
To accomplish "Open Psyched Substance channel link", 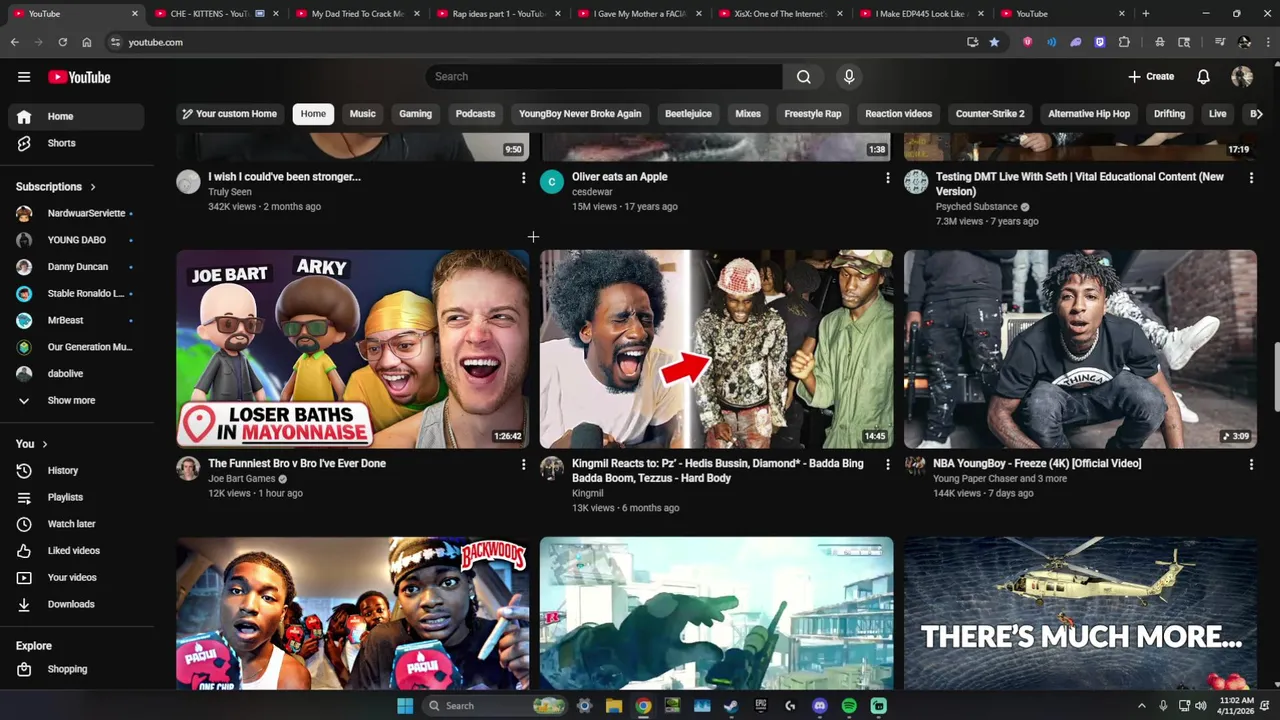I will [x=976, y=207].
